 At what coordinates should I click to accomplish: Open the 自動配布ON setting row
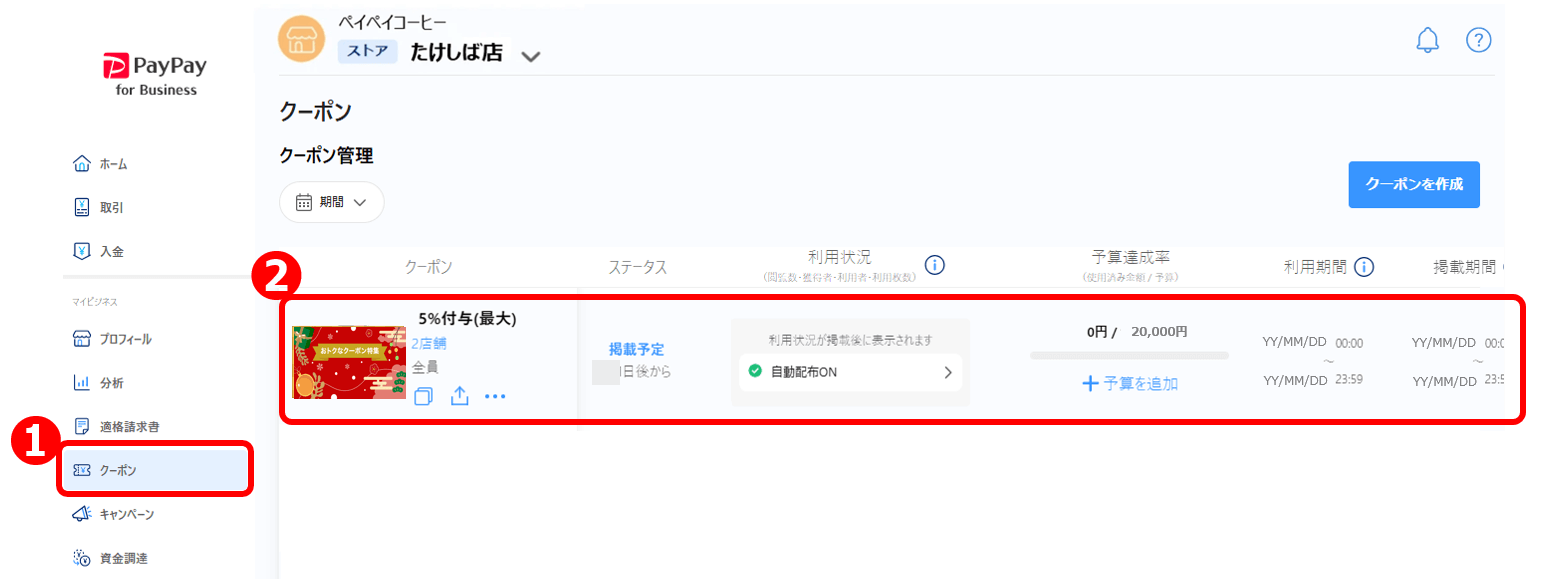coord(850,372)
